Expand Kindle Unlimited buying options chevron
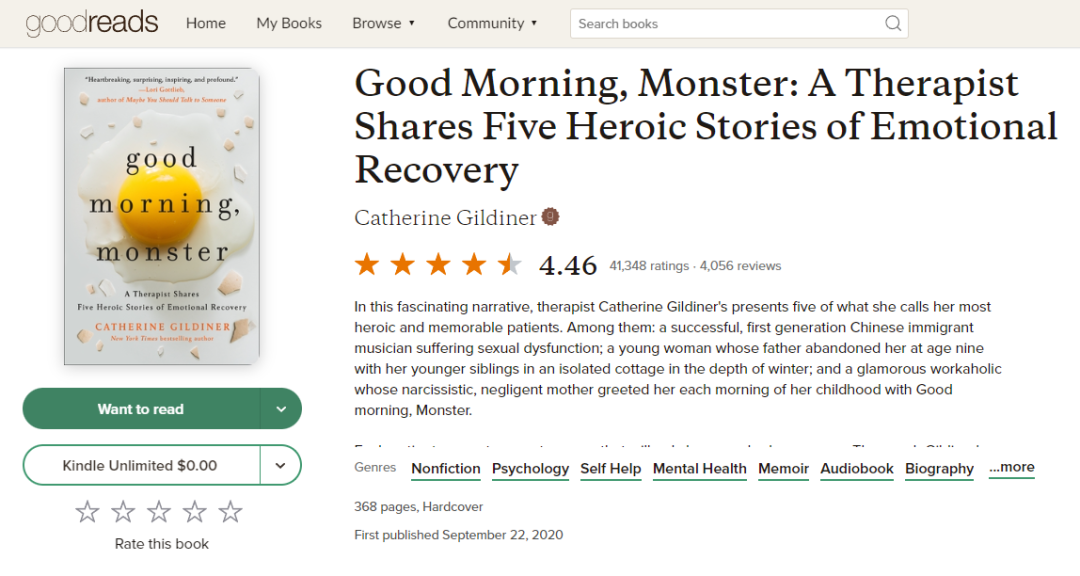The image size is (1080, 576). 281,465
